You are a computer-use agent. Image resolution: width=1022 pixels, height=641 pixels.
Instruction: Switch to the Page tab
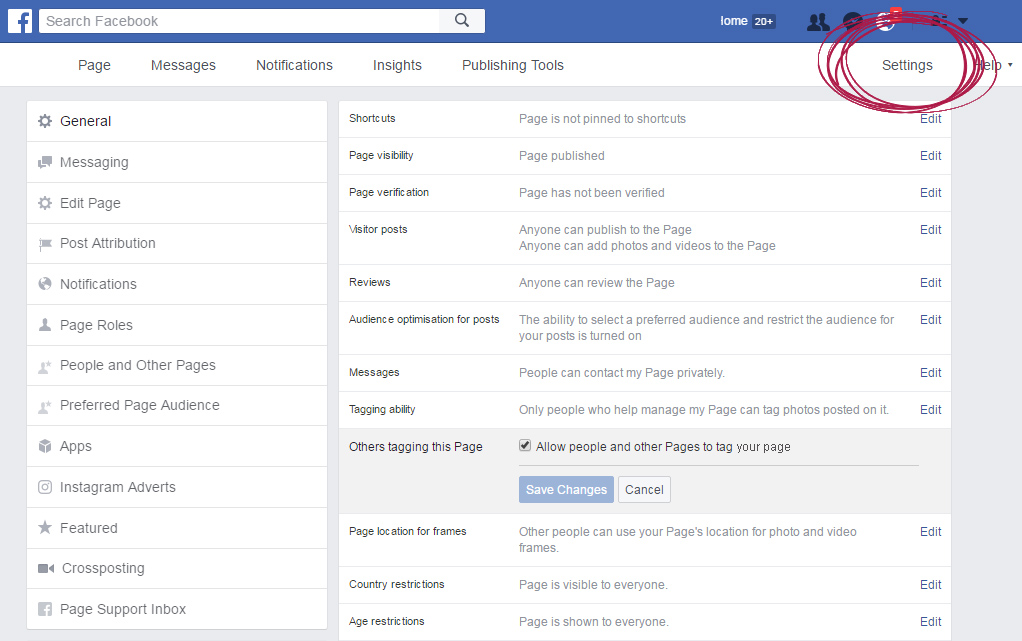[x=95, y=65]
